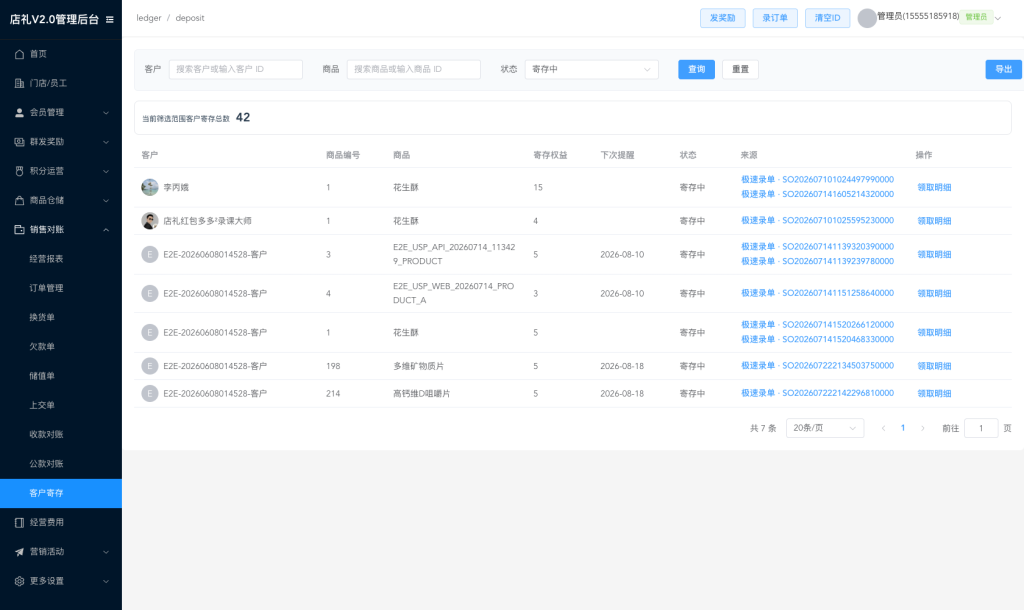Focus the 客户 search input field
The height and width of the screenshot is (610, 1024).
pyautogui.click(x=236, y=69)
